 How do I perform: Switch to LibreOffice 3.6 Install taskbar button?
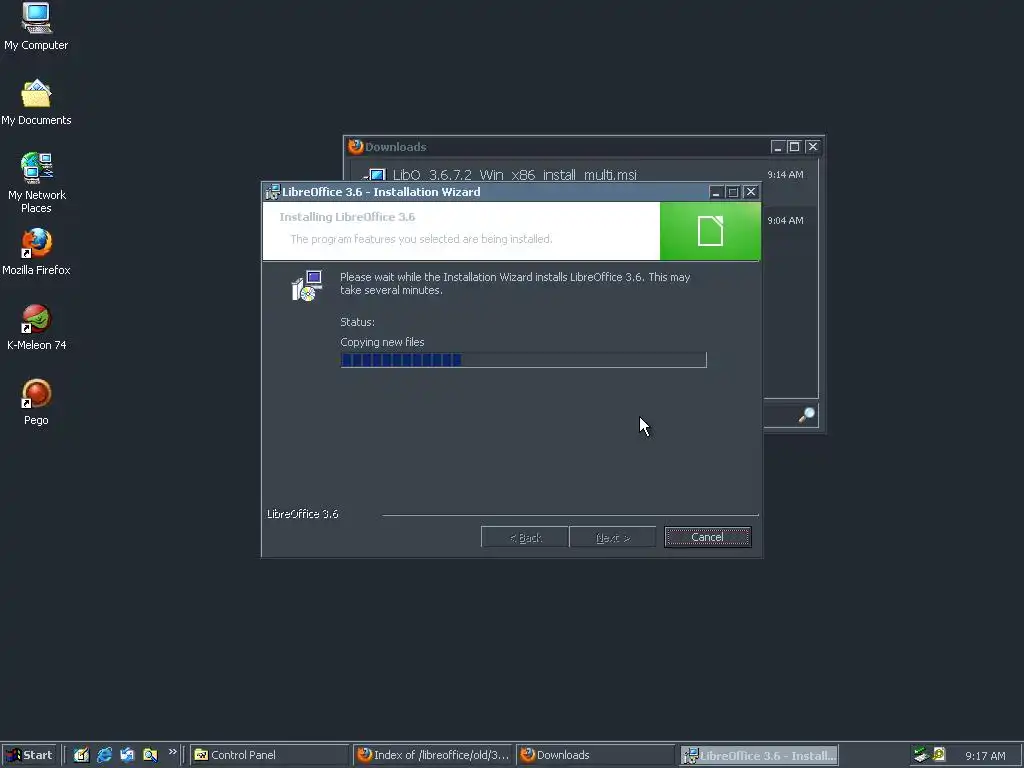tap(759, 755)
